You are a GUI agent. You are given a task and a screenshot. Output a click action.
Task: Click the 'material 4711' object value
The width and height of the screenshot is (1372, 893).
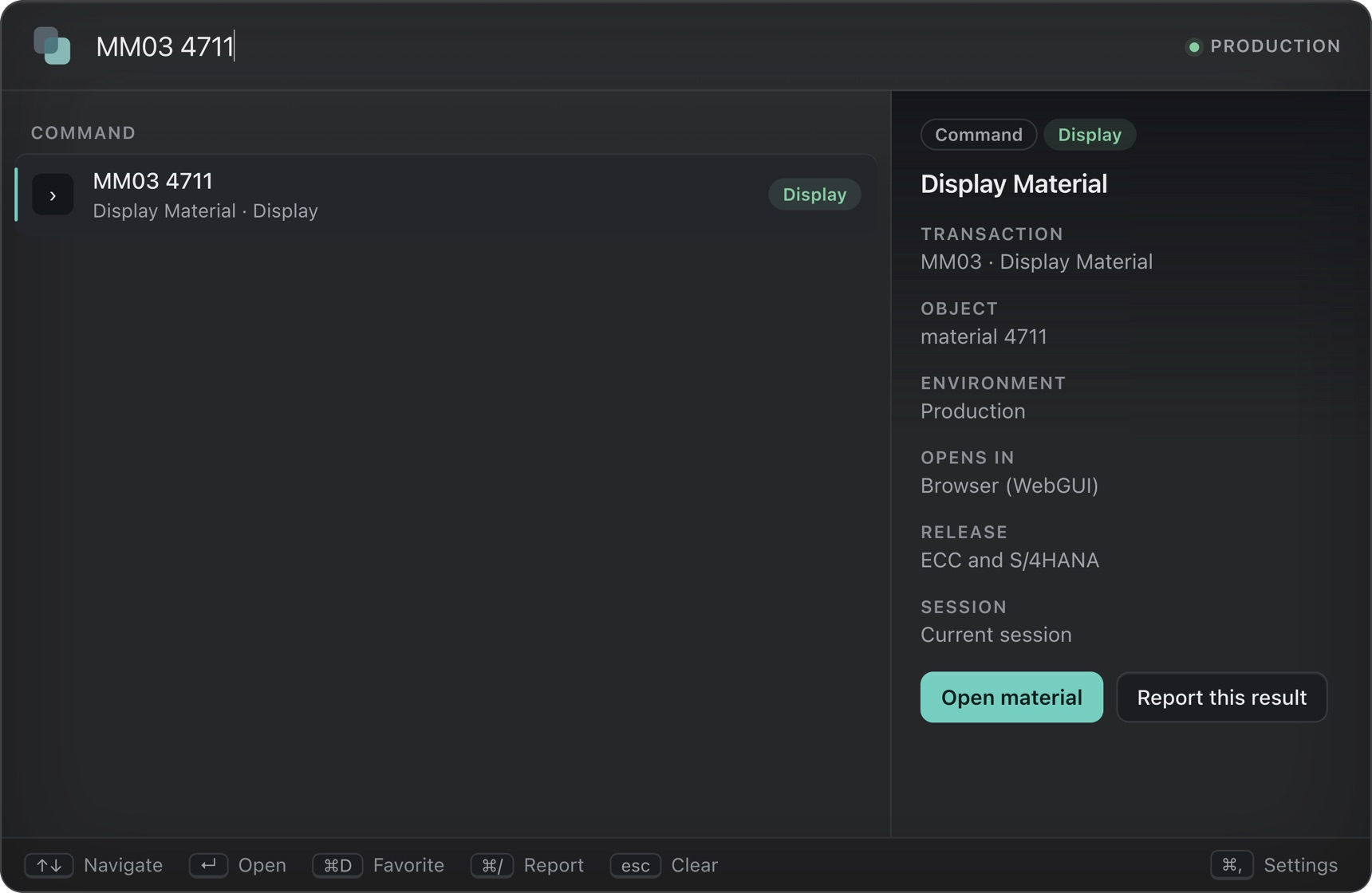point(984,336)
